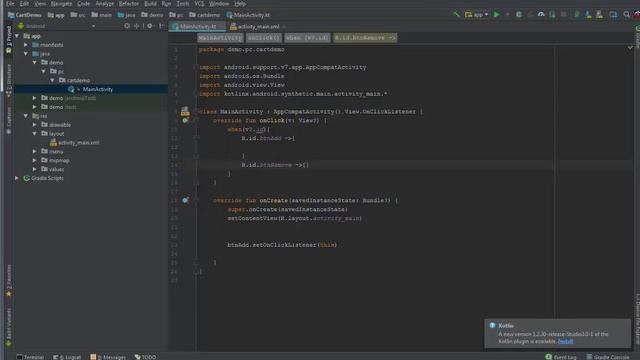
Task: Open the Messages tool window button
Action: click(x=108, y=357)
